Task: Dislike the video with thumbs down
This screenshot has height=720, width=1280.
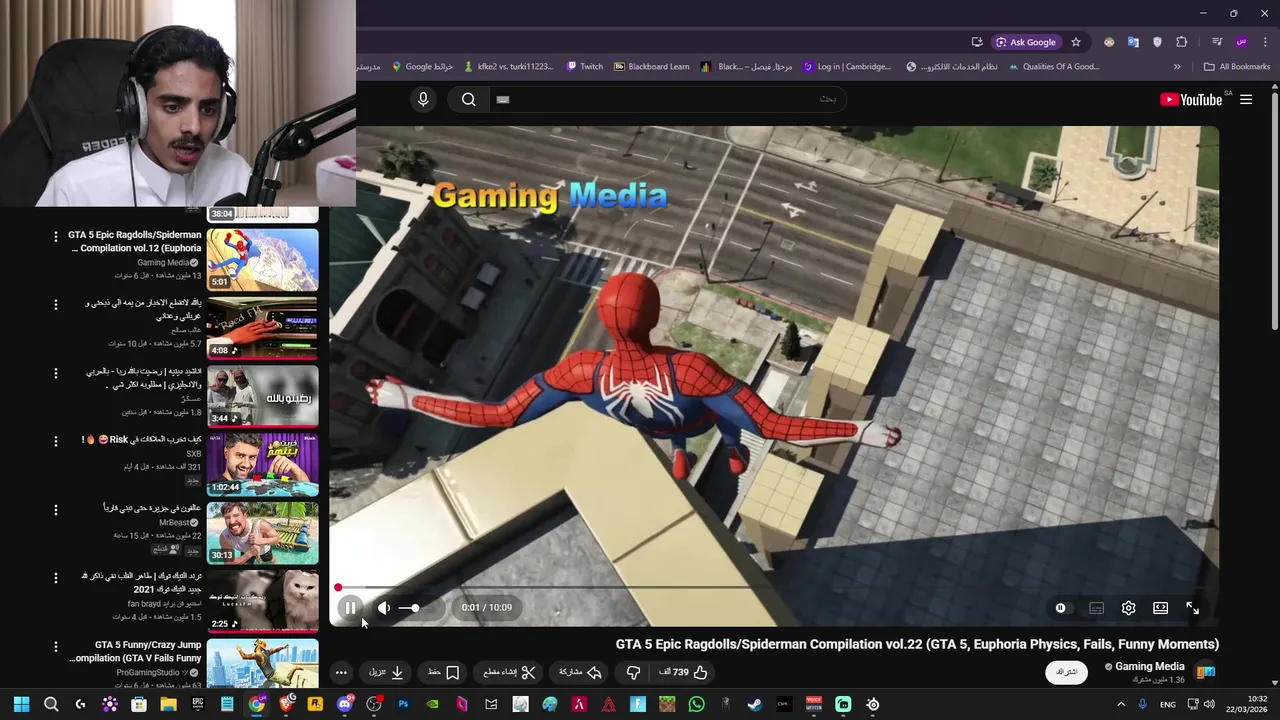Action: [x=633, y=672]
